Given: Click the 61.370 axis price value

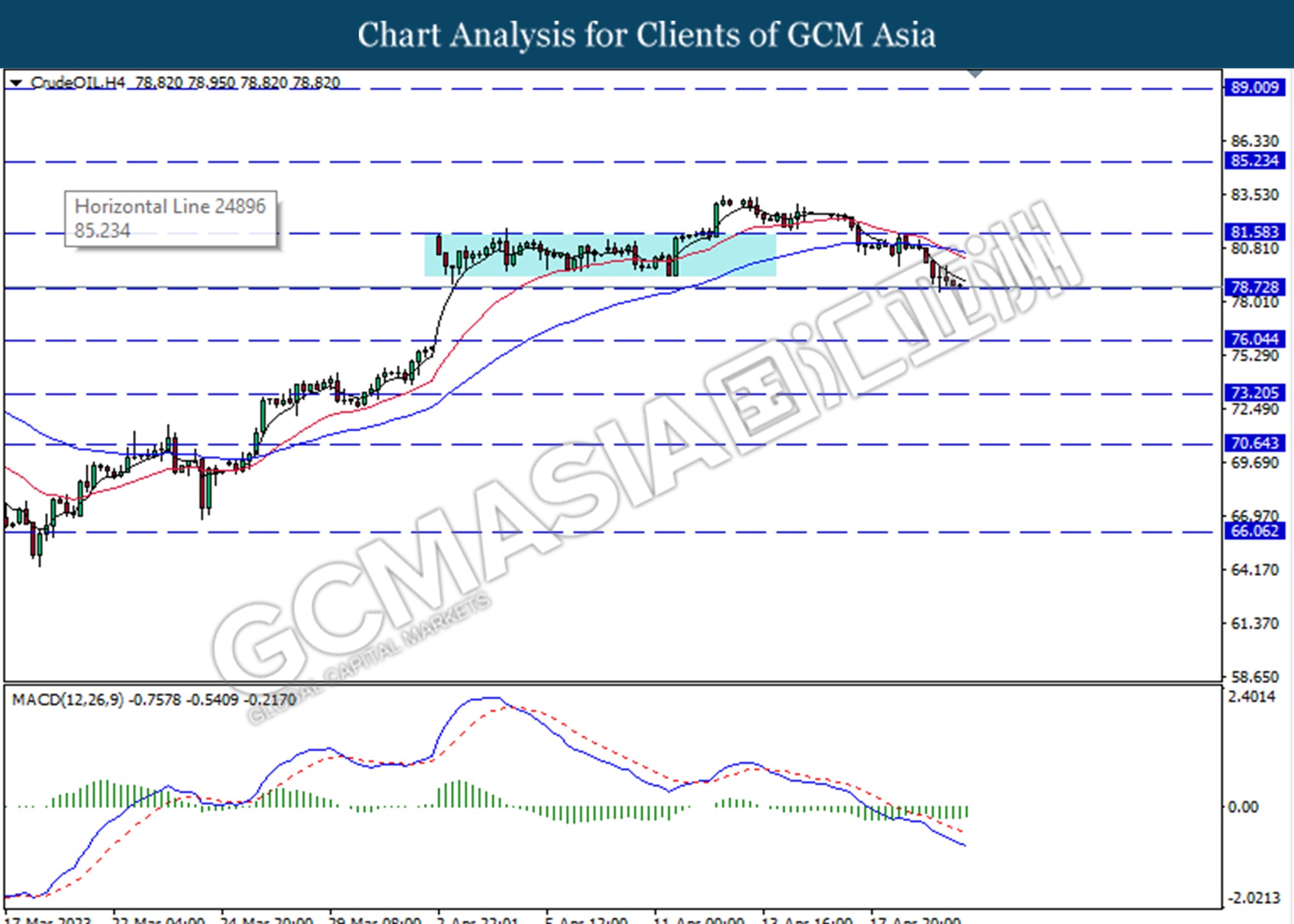Looking at the screenshot, I should click(x=1255, y=624).
